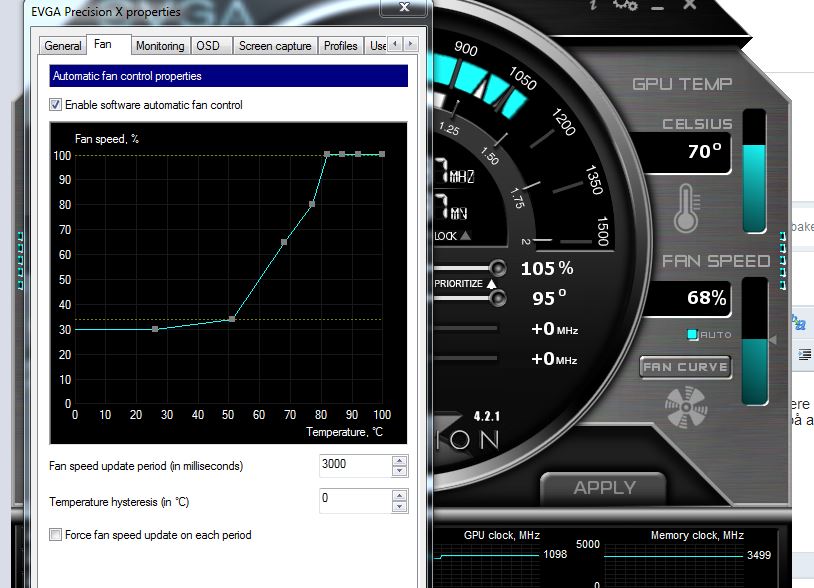814x588 pixels.
Task: Decrease the temperature hysteresis value
Action: click(399, 507)
